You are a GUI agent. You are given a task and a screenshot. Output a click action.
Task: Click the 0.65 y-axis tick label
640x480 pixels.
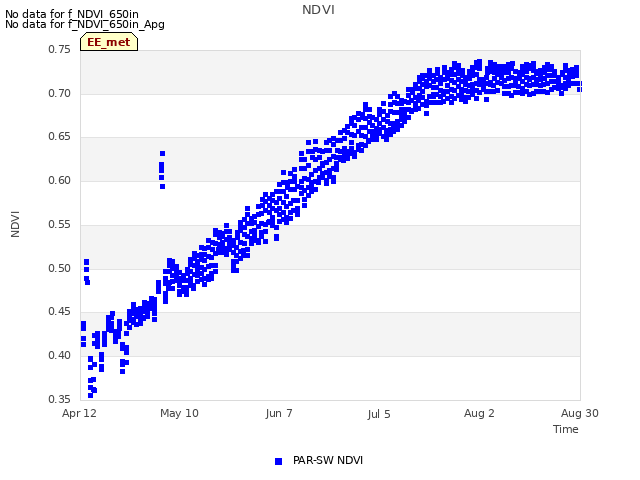click(59, 137)
